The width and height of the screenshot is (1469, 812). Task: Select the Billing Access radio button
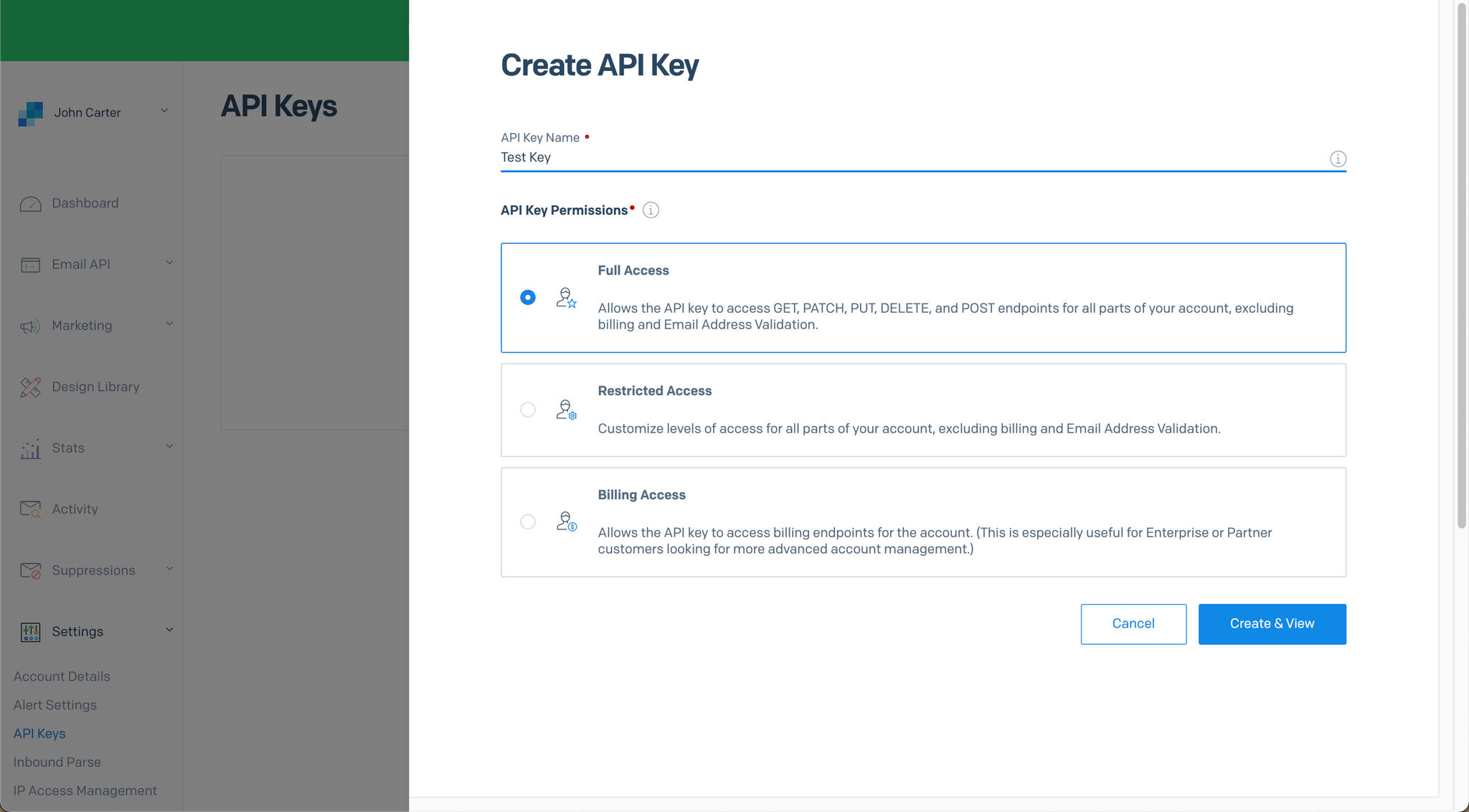point(528,521)
